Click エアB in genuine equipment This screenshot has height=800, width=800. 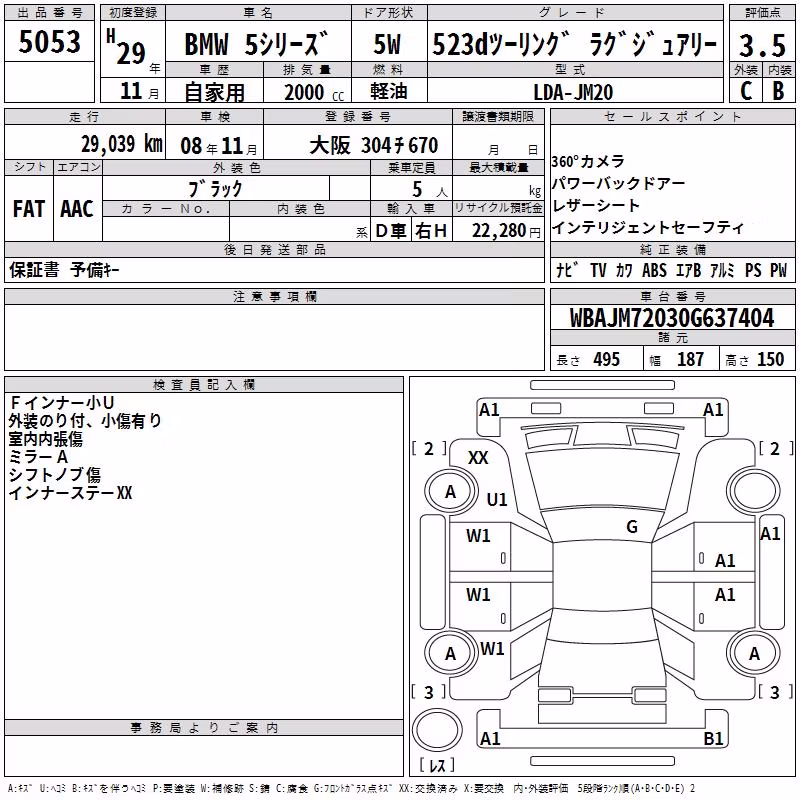pyautogui.click(x=688, y=270)
